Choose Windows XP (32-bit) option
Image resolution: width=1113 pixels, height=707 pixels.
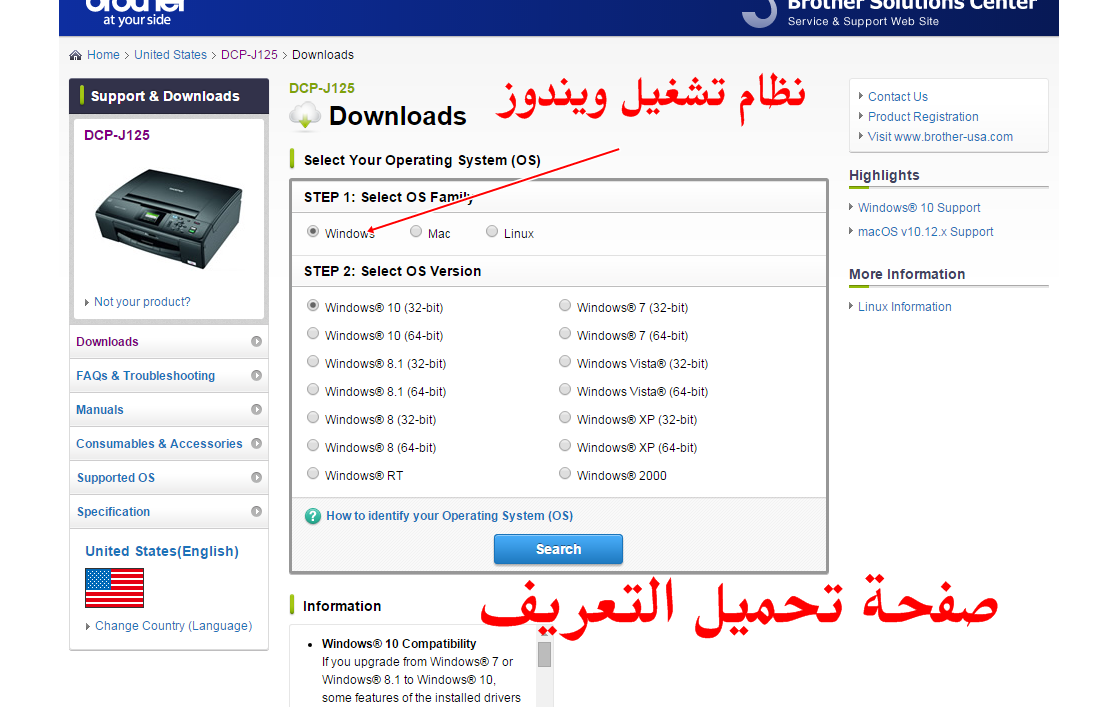565,417
